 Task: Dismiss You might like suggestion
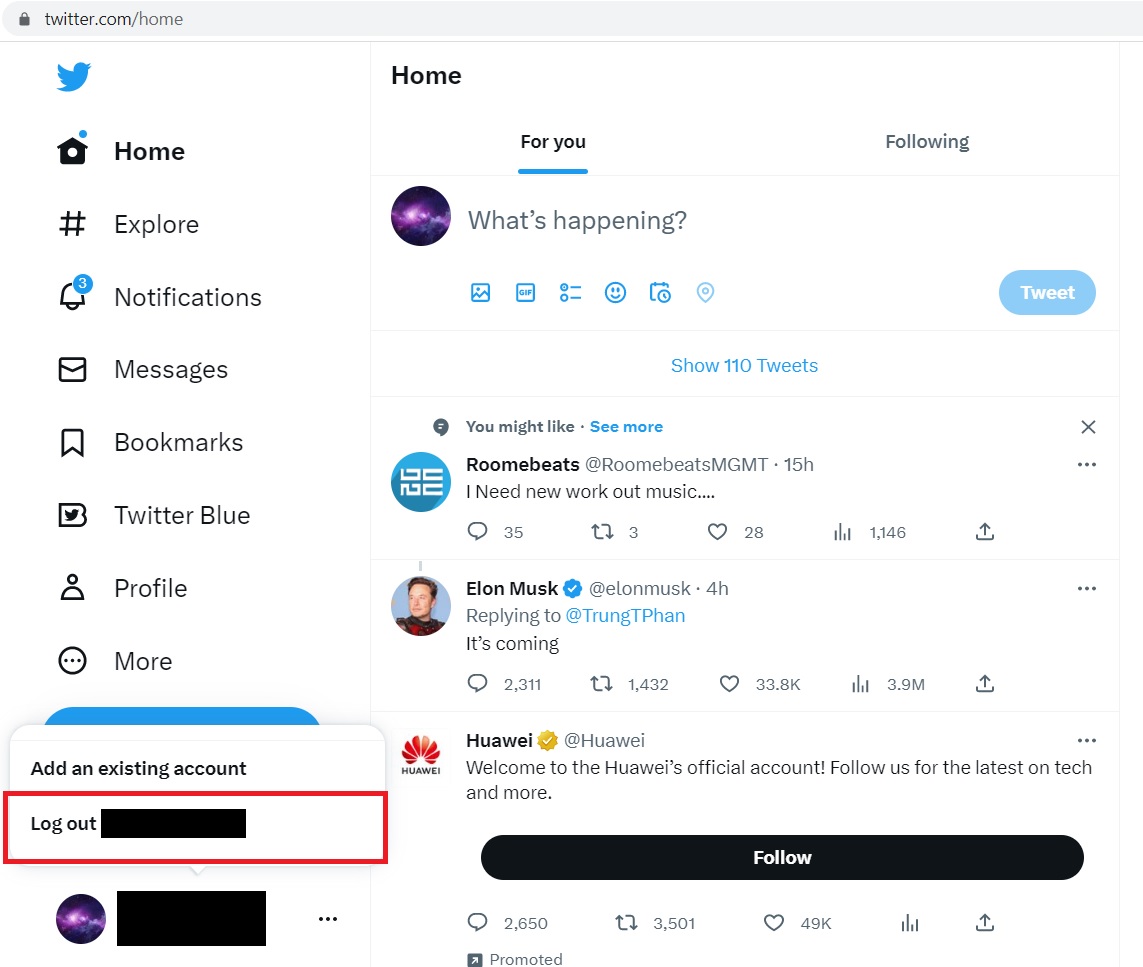[1088, 427]
